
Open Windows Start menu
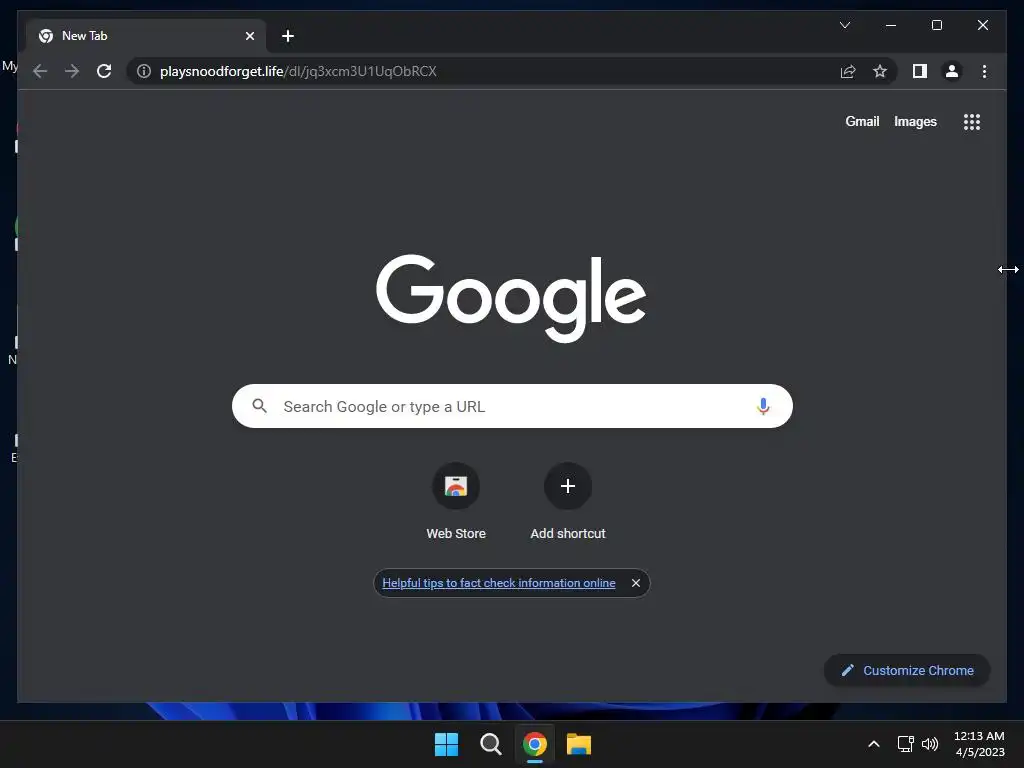coord(447,744)
